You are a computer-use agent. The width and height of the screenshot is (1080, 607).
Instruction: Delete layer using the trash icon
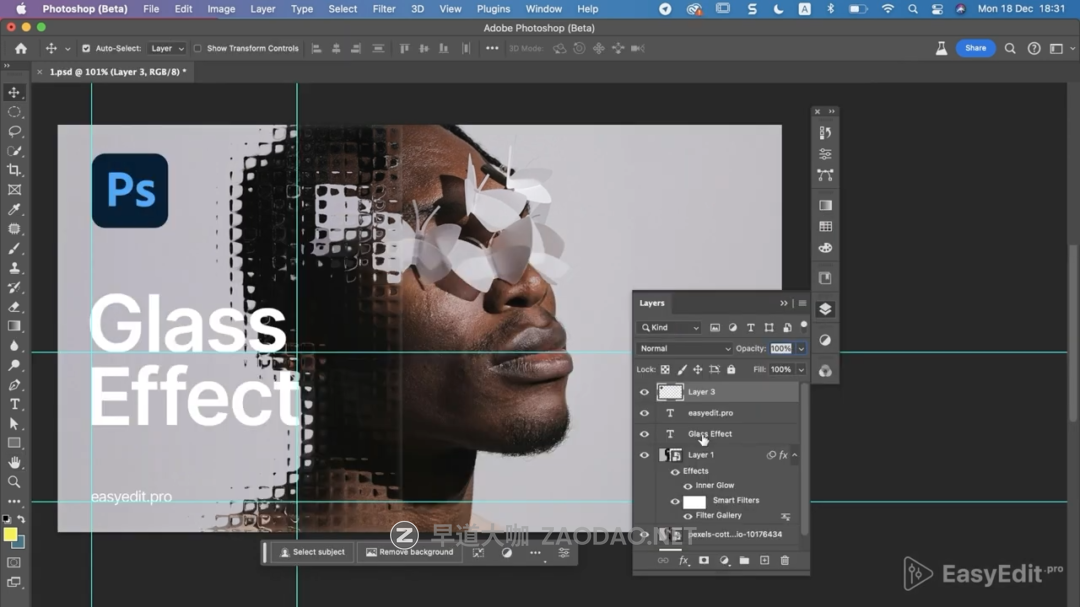pyautogui.click(x=784, y=561)
